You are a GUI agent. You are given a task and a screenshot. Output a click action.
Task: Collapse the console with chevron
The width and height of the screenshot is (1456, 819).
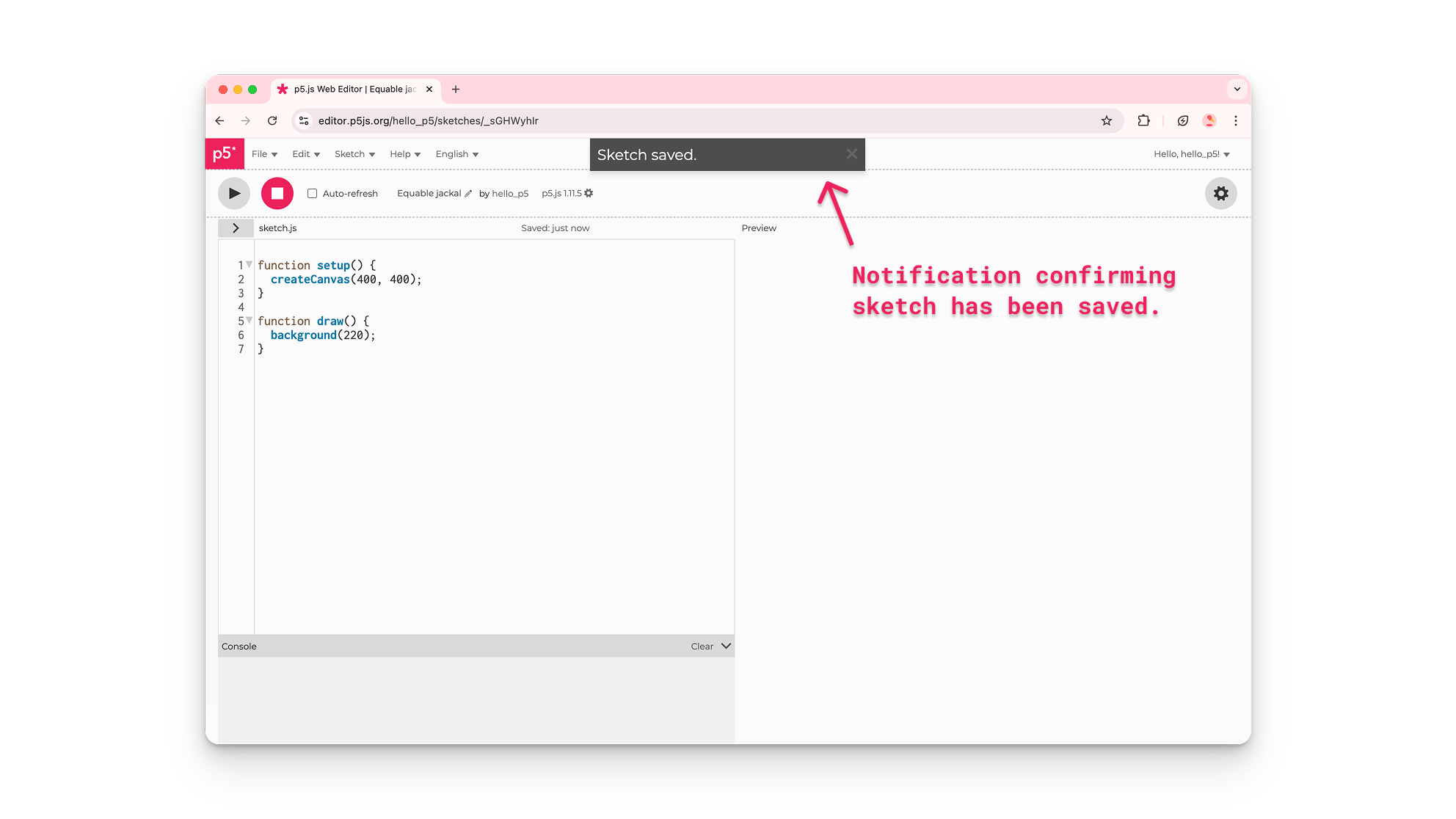(726, 647)
